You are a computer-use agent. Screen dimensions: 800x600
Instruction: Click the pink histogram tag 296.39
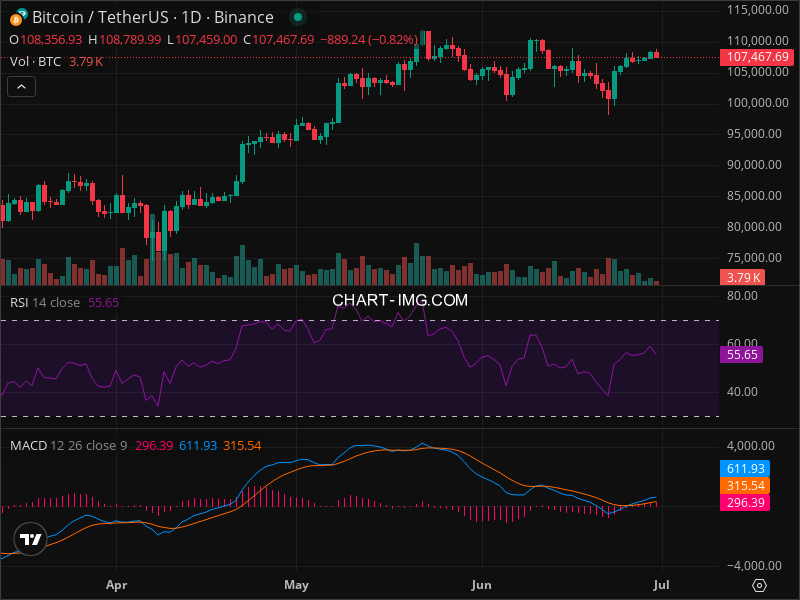coord(745,503)
